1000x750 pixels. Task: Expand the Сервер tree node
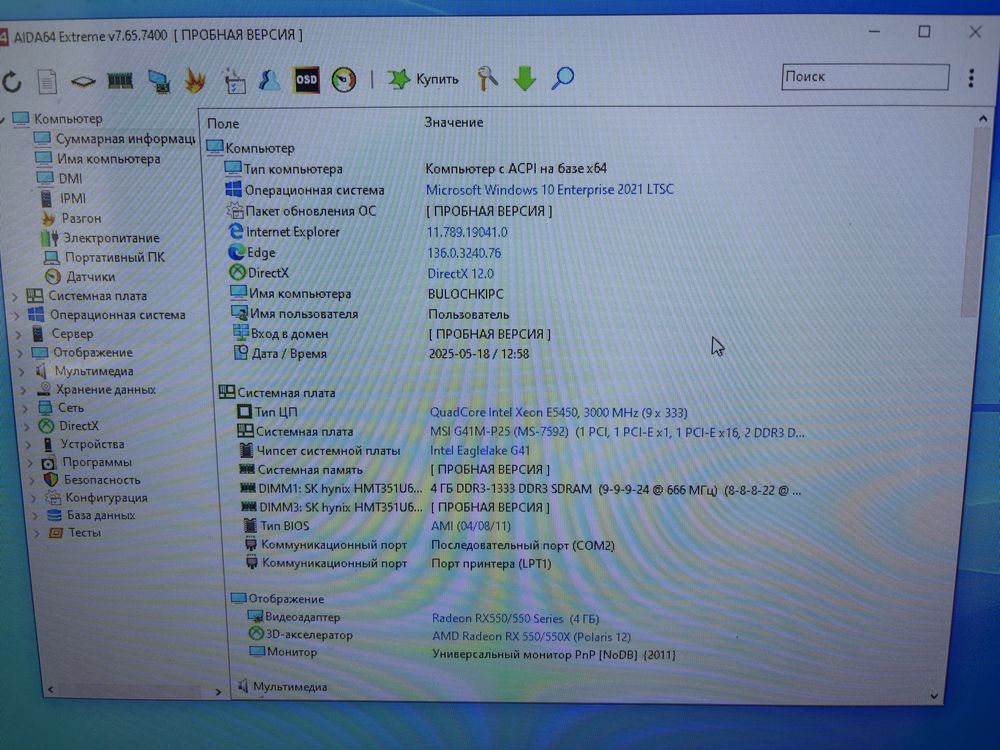[x=18, y=334]
